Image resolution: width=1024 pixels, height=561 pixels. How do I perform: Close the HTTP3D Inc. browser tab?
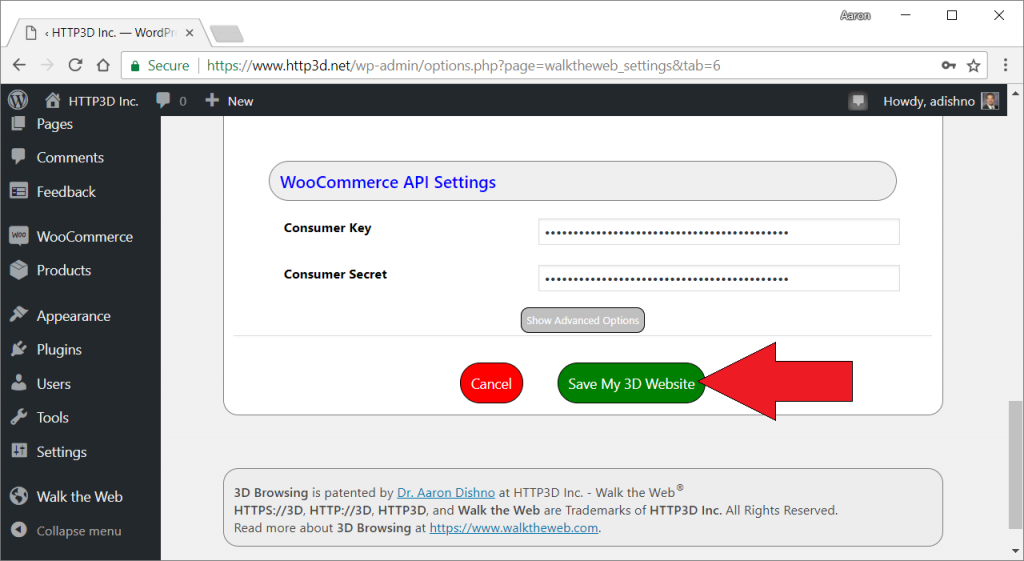189,33
